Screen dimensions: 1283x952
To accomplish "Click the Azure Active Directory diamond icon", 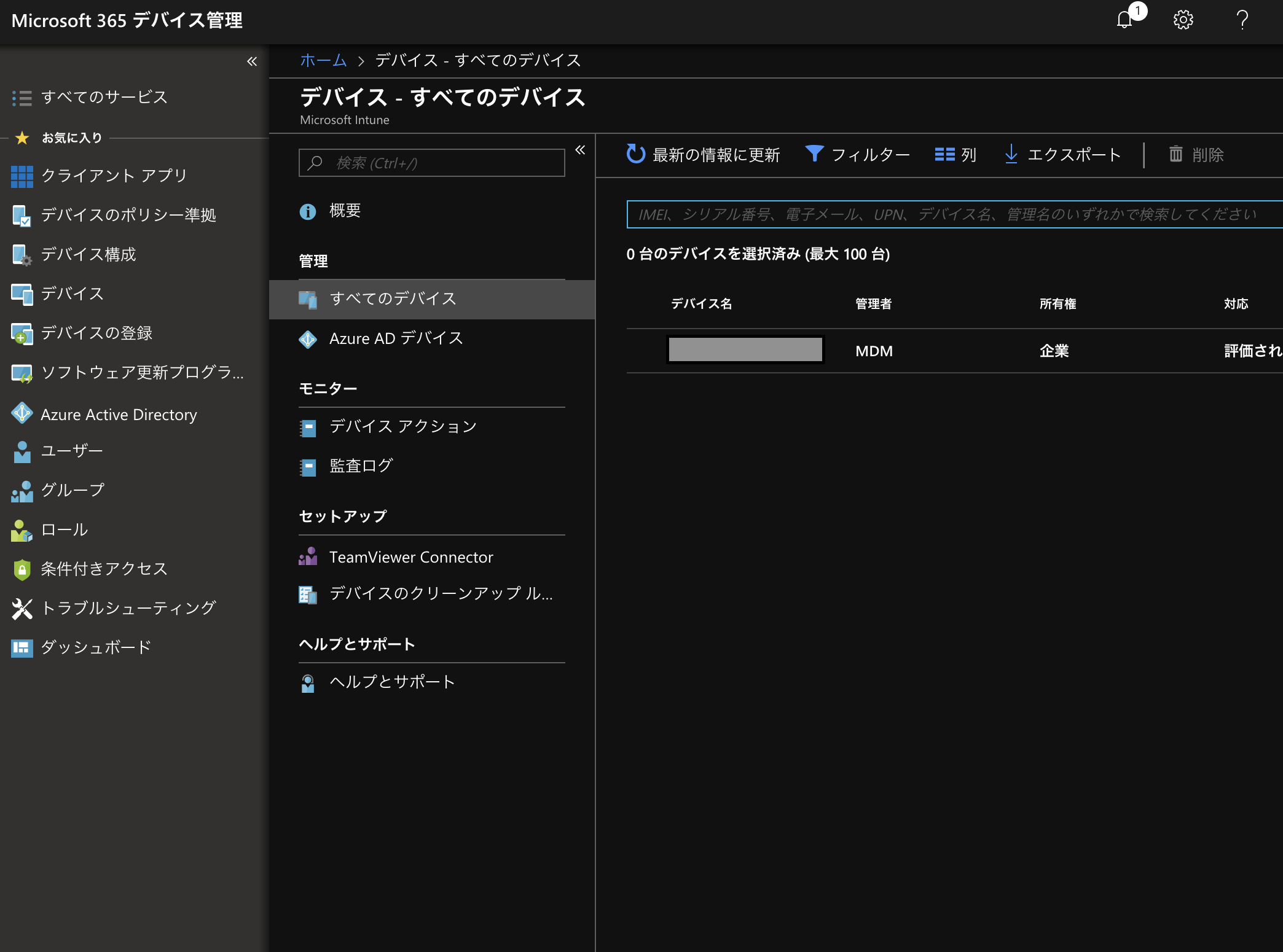I will [22, 413].
